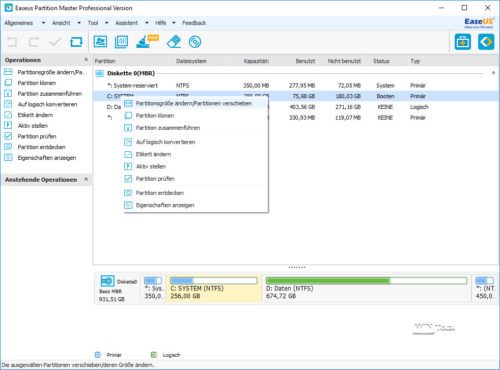Click the Refresh toolbar icon

click(76, 42)
